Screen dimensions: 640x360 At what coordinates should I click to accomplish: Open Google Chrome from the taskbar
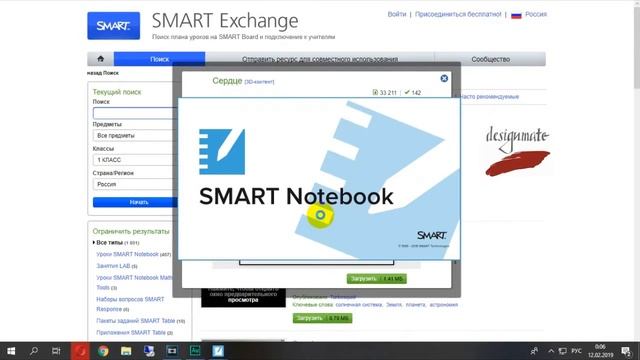103,351
